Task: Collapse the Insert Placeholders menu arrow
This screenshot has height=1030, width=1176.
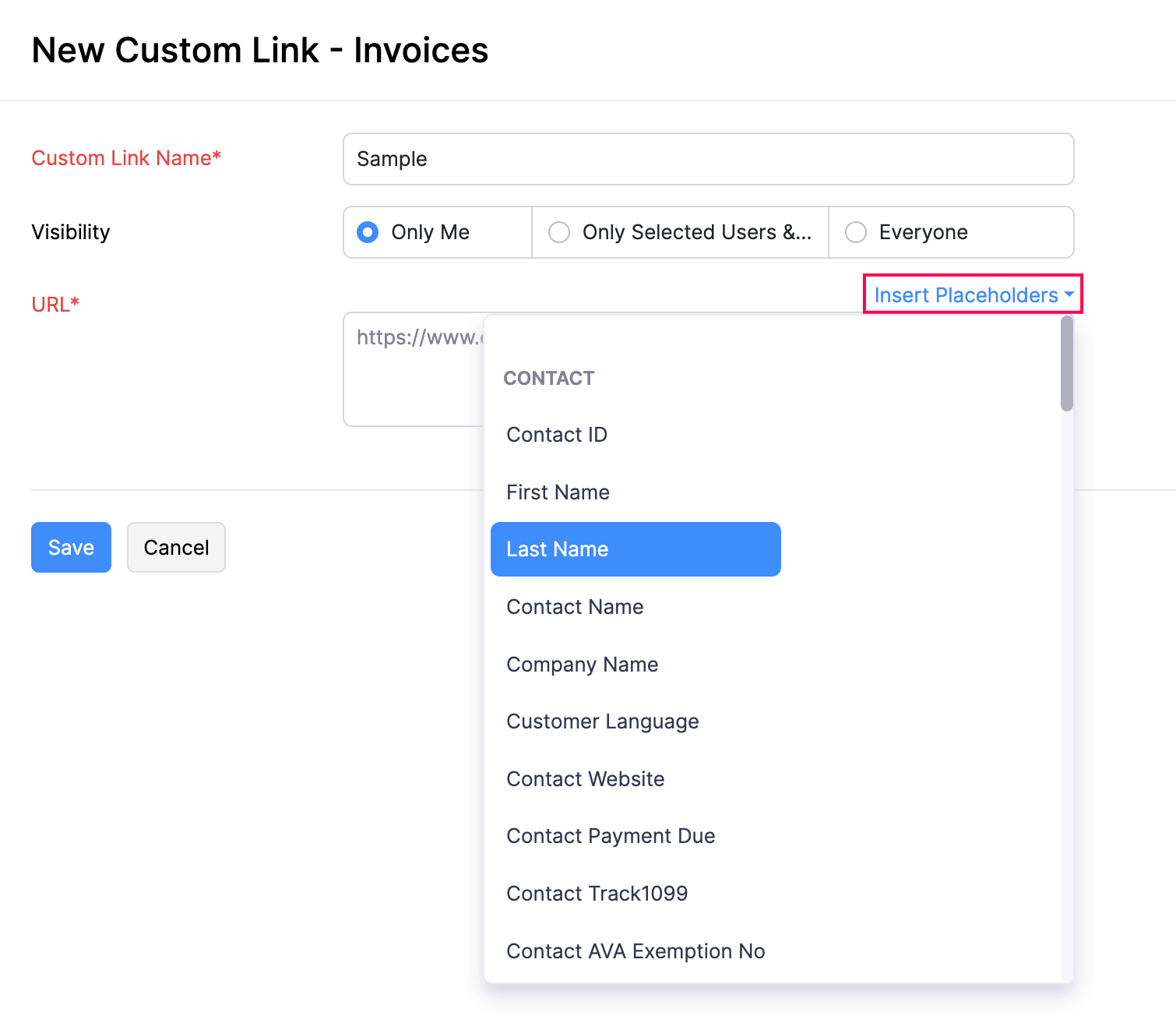Action: [x=1069, y=295]
